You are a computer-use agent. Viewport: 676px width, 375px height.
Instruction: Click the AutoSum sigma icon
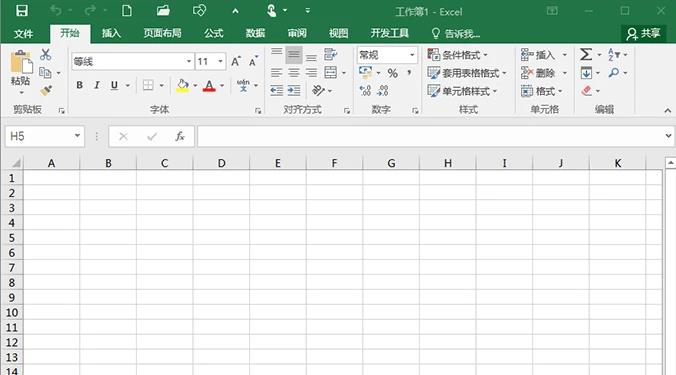coord(585,54)
